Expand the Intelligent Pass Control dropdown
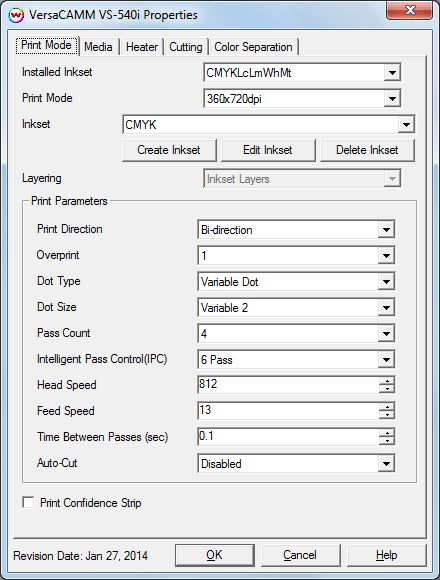The height and width of the screenshot is (580, 440). 297,360
